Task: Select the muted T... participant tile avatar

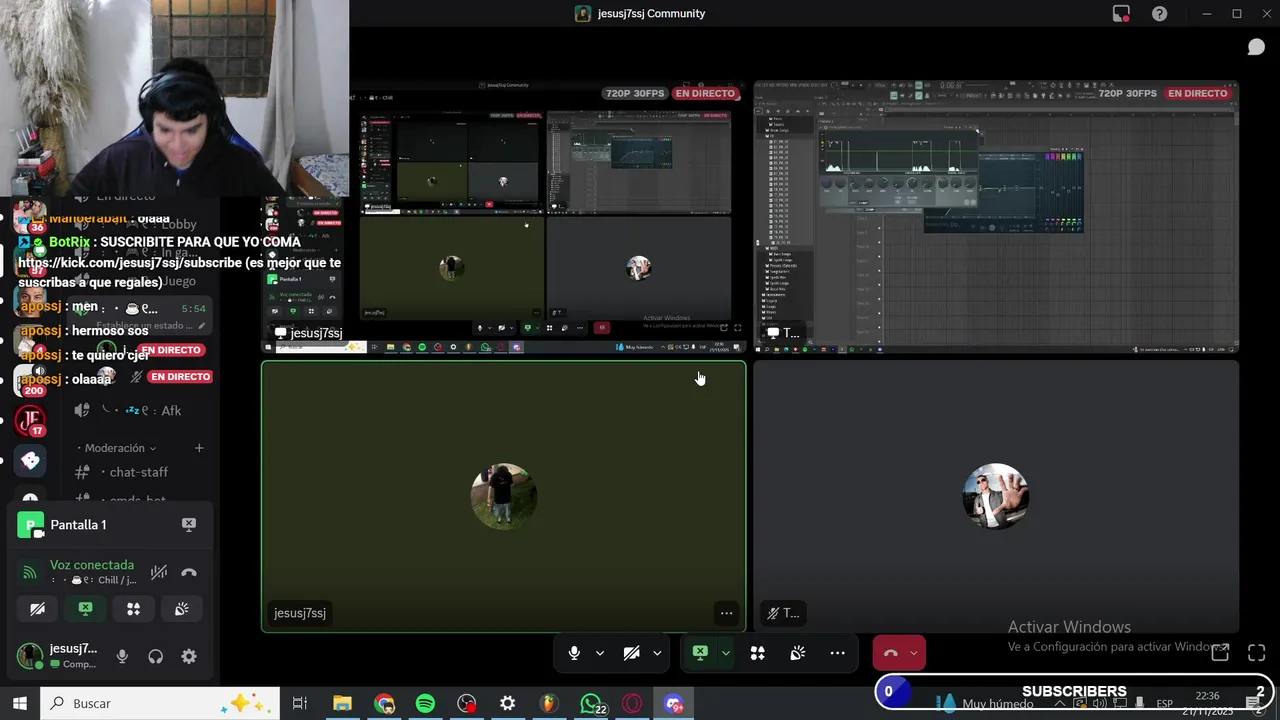Action: point(995,496)
